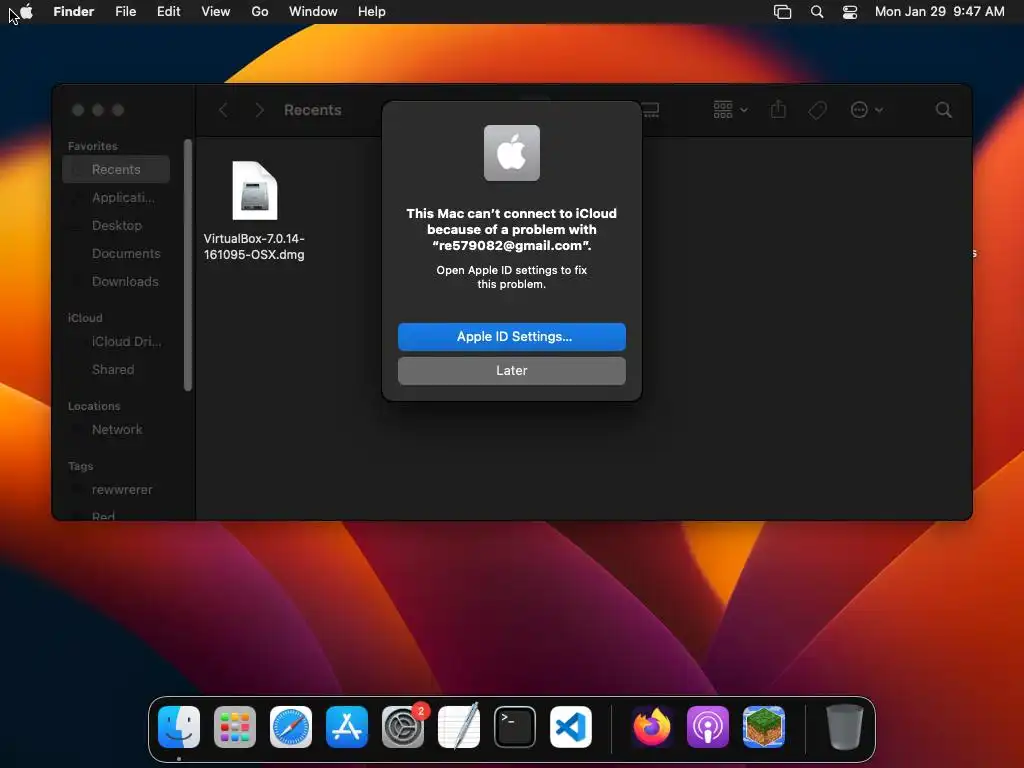Screen dimensions: 1024x768
Task: Open the Help menu
Action: 372,12
